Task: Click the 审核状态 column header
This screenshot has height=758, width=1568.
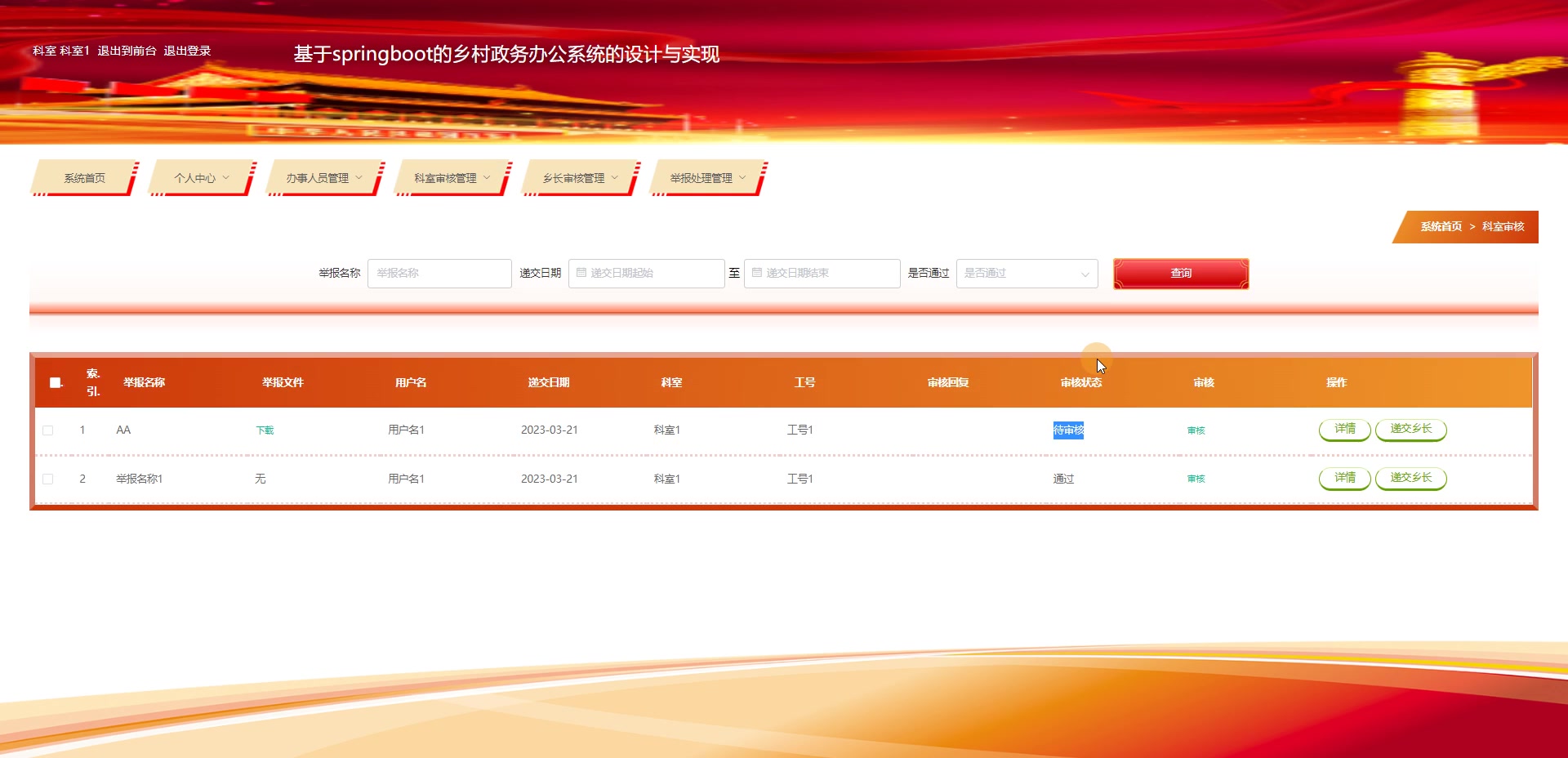Action: coord(1080,382)
